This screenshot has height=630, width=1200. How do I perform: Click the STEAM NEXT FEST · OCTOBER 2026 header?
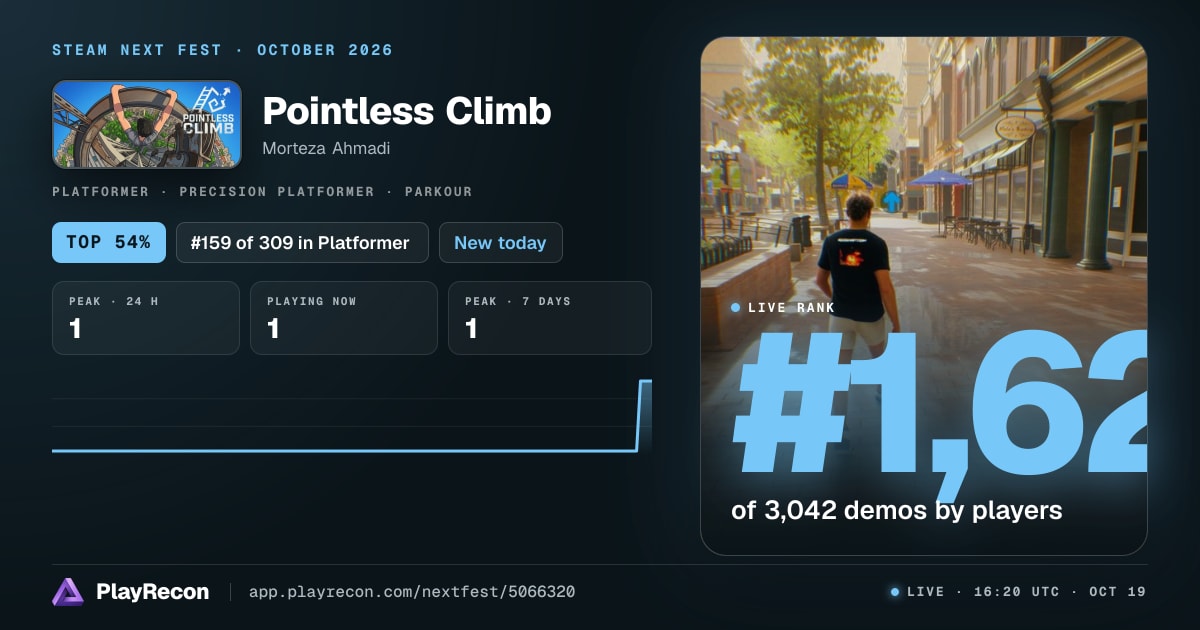point(223,50)
